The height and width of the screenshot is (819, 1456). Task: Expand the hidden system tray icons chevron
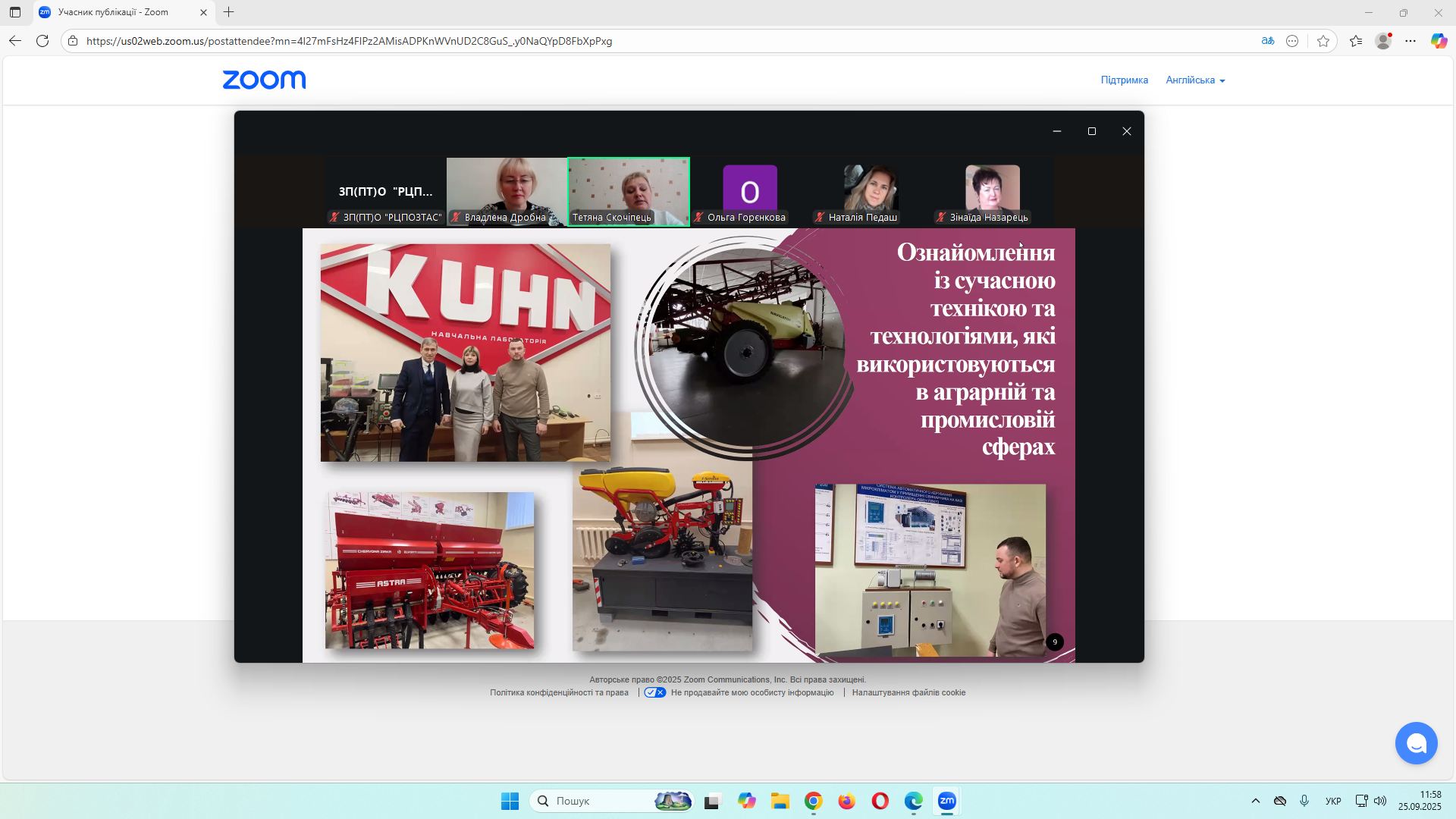(1255, 801)
